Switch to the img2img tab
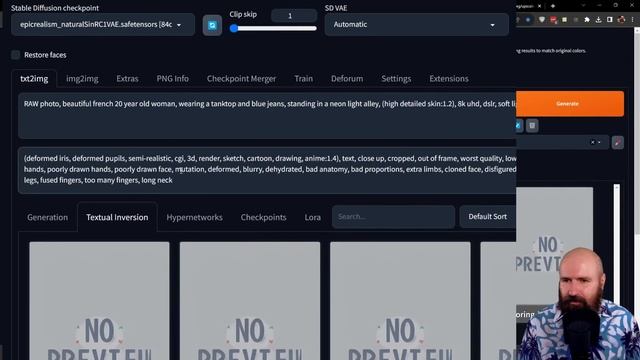 (x=82, y=79)
